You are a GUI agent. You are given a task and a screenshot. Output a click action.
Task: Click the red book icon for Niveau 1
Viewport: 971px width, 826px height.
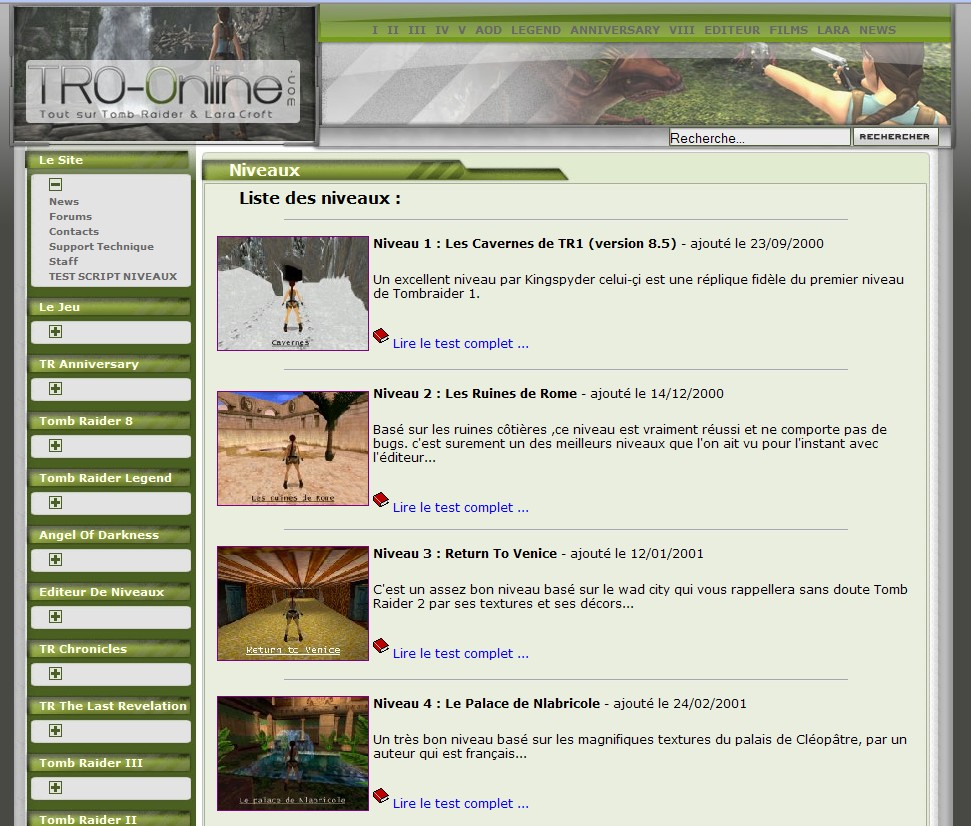pos(381,336)
